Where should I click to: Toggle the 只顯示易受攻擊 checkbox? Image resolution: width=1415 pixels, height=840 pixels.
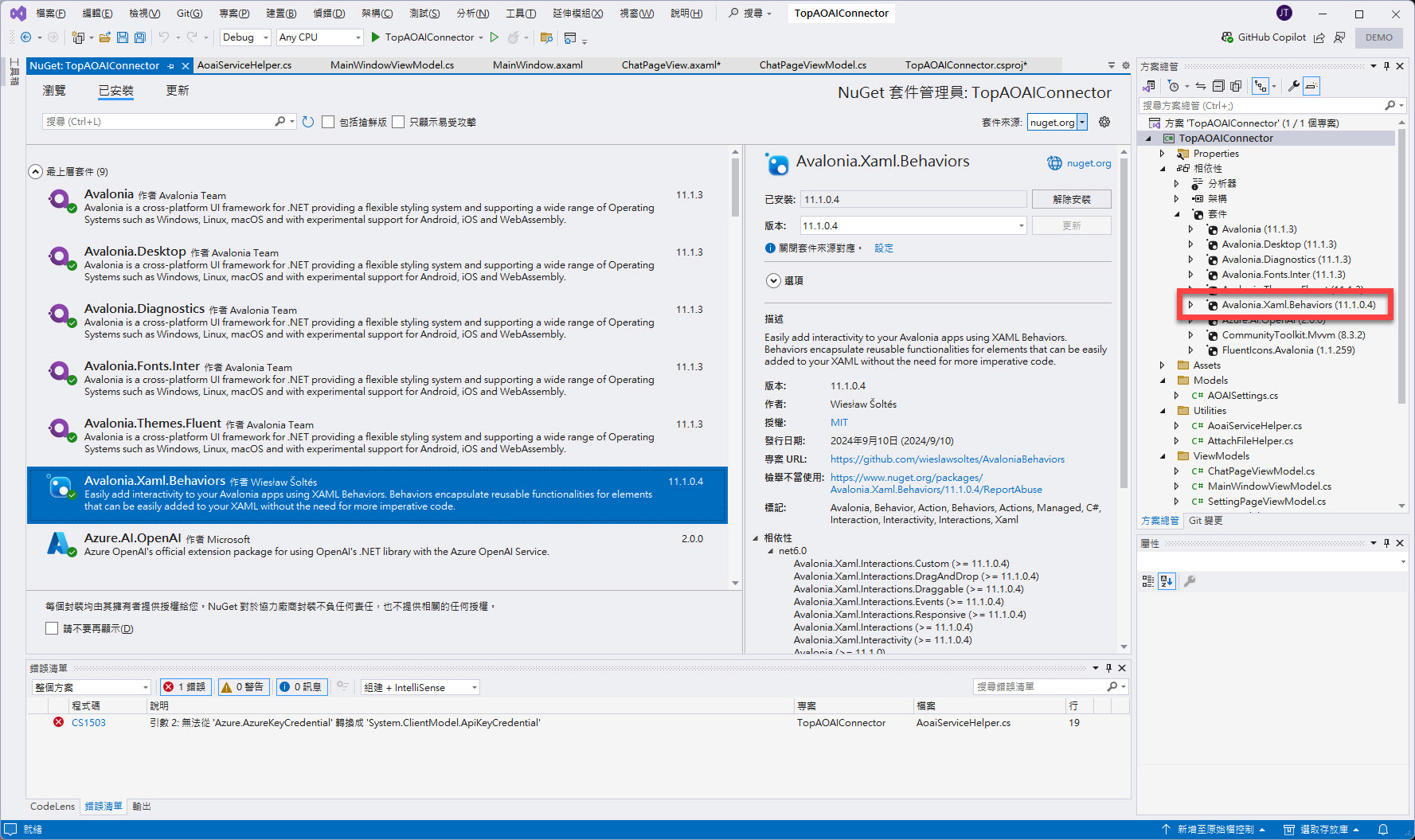398,122
